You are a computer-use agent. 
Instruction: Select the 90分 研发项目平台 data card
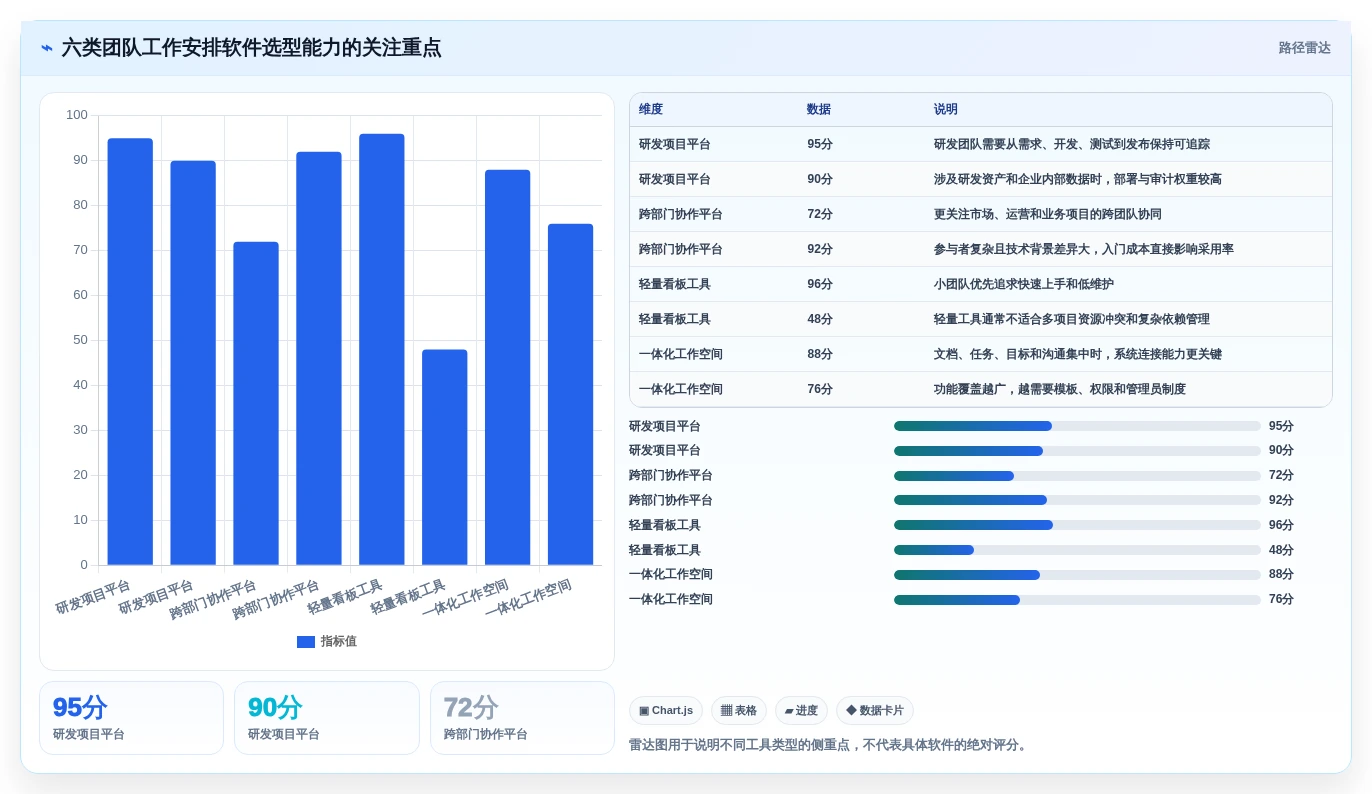coord(327,718)
